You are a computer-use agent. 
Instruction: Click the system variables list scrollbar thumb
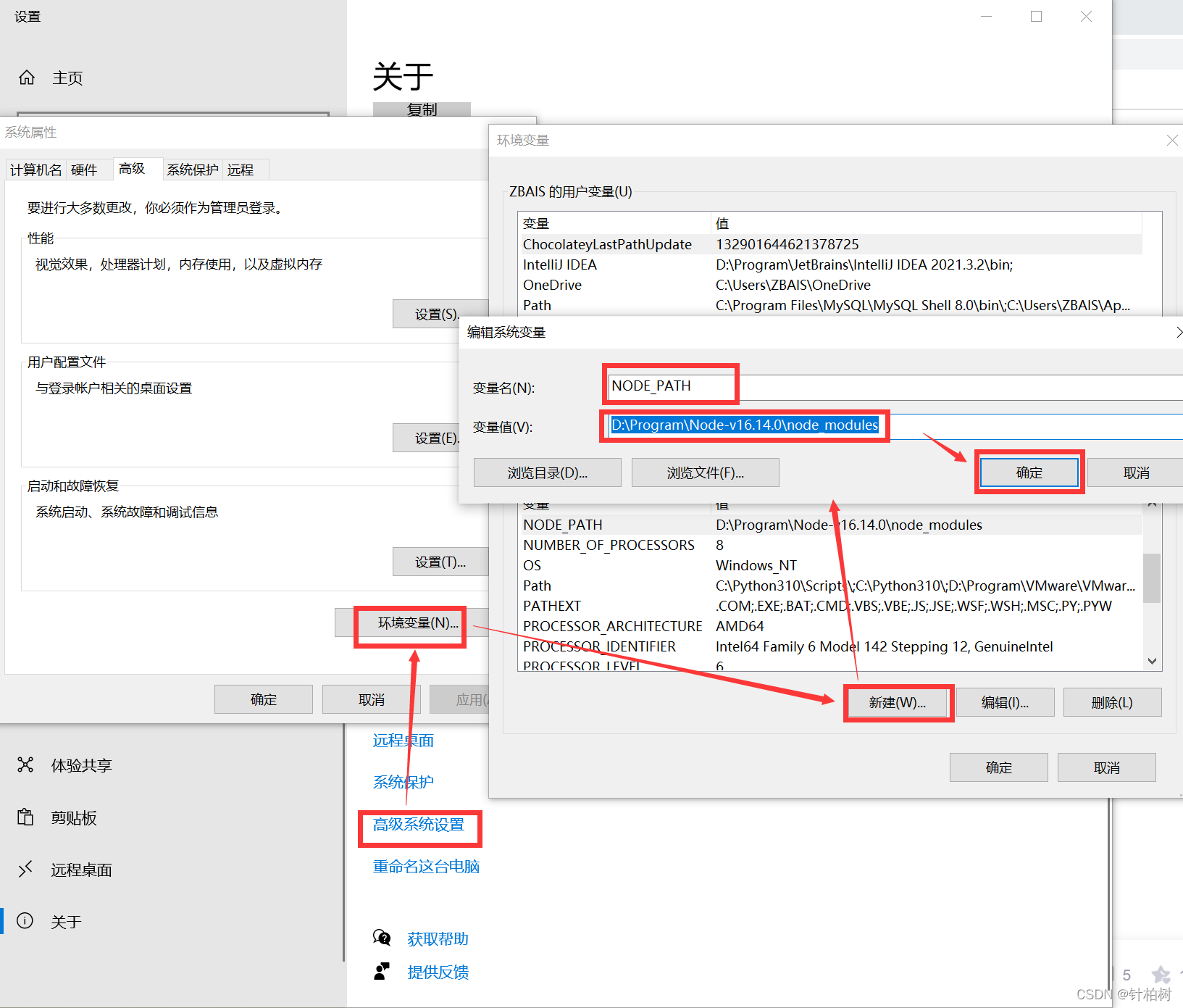(x=1152, y=578)
